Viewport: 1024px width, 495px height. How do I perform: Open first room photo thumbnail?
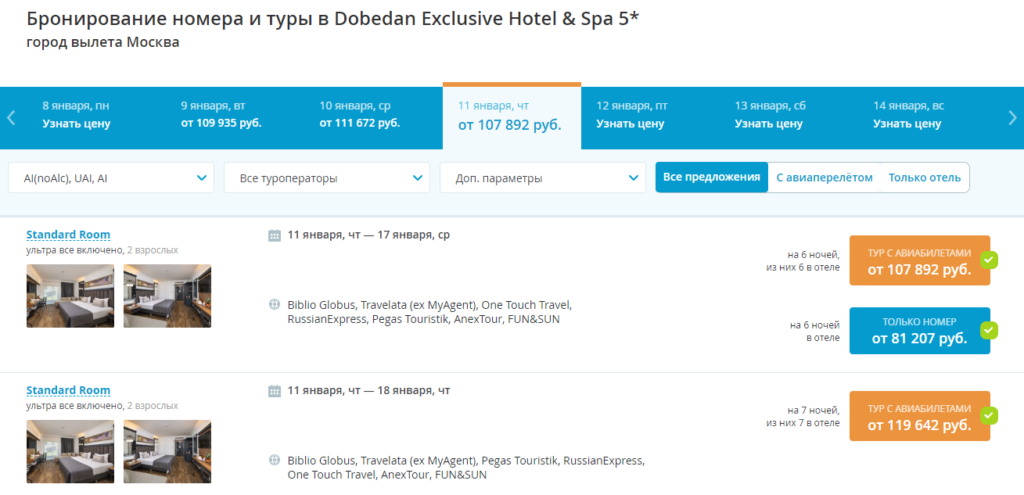[x=70, y=295]
